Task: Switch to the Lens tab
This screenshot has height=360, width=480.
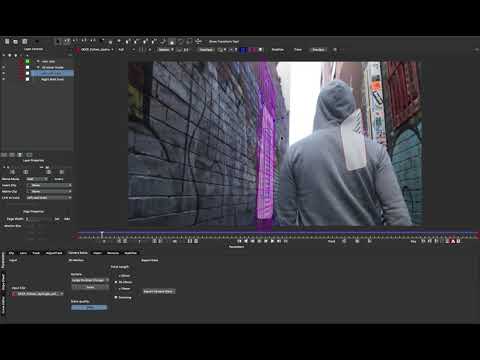Action: [23, 253]
